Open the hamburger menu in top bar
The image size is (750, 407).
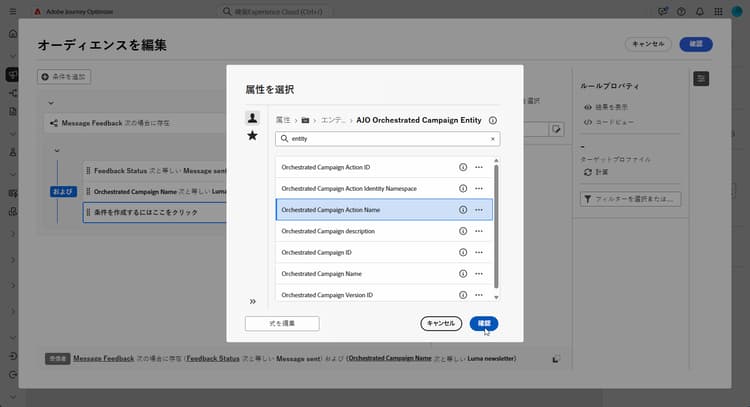click(13, 11)
